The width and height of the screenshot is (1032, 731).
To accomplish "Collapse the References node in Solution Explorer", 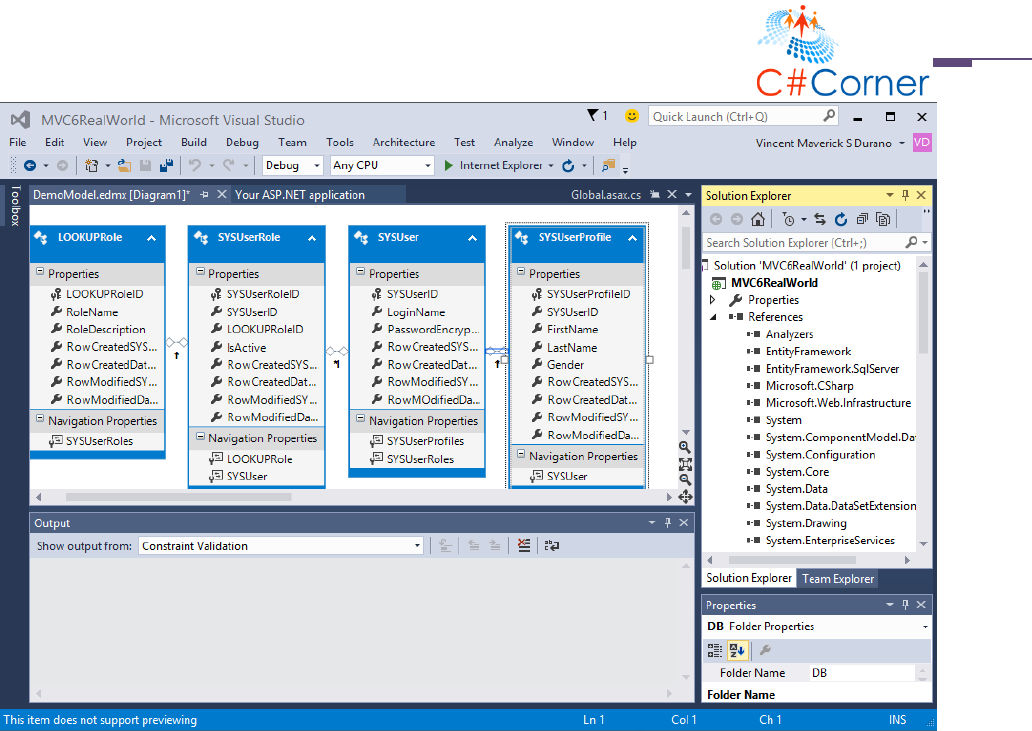I will click(x=713, y=317).
